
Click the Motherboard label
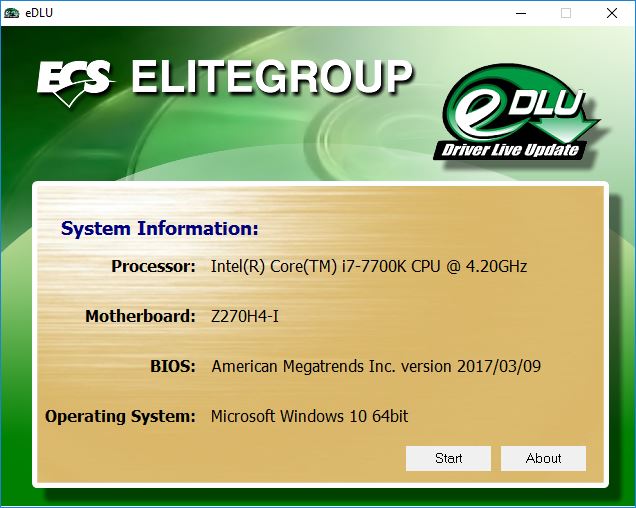[140, 316]
